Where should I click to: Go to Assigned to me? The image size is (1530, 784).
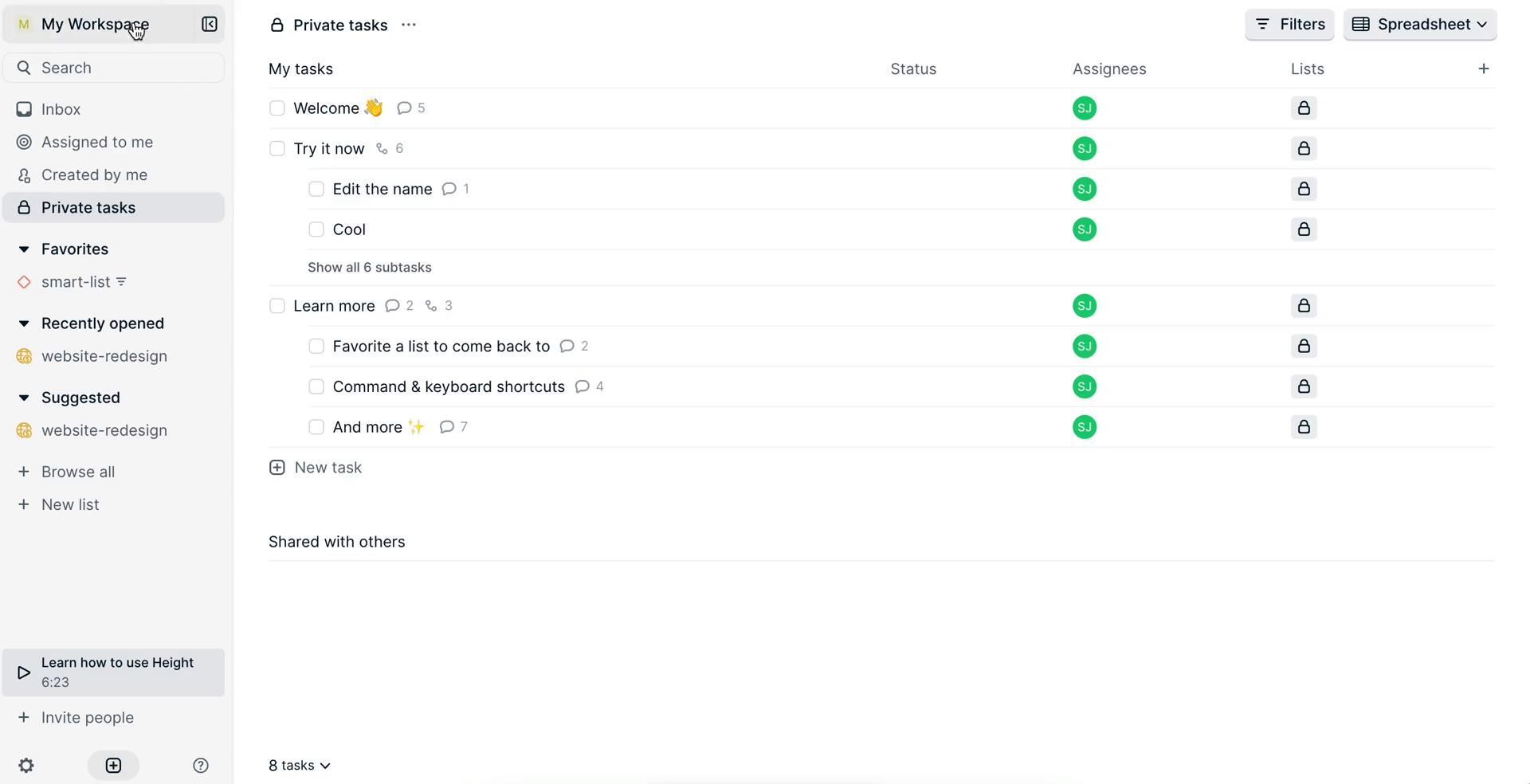pos(96,143)
